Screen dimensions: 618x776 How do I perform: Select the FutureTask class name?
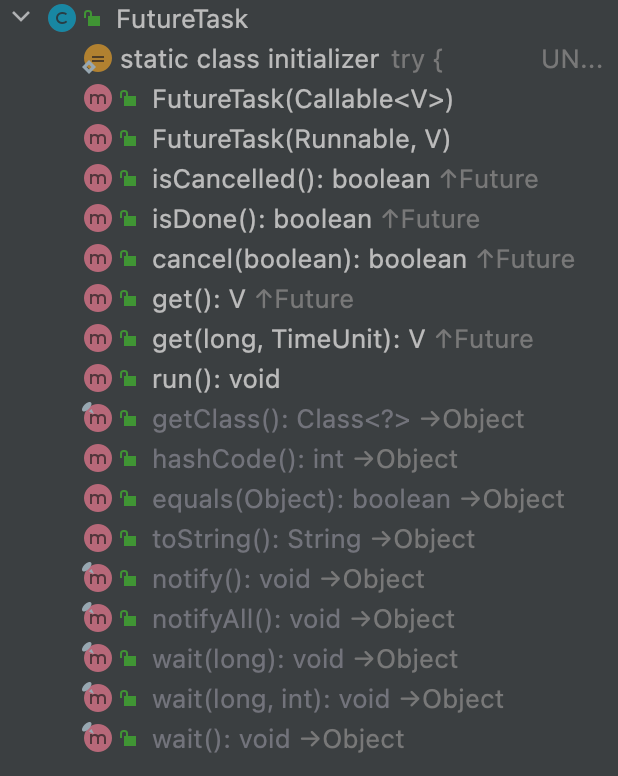pos(182,19)
